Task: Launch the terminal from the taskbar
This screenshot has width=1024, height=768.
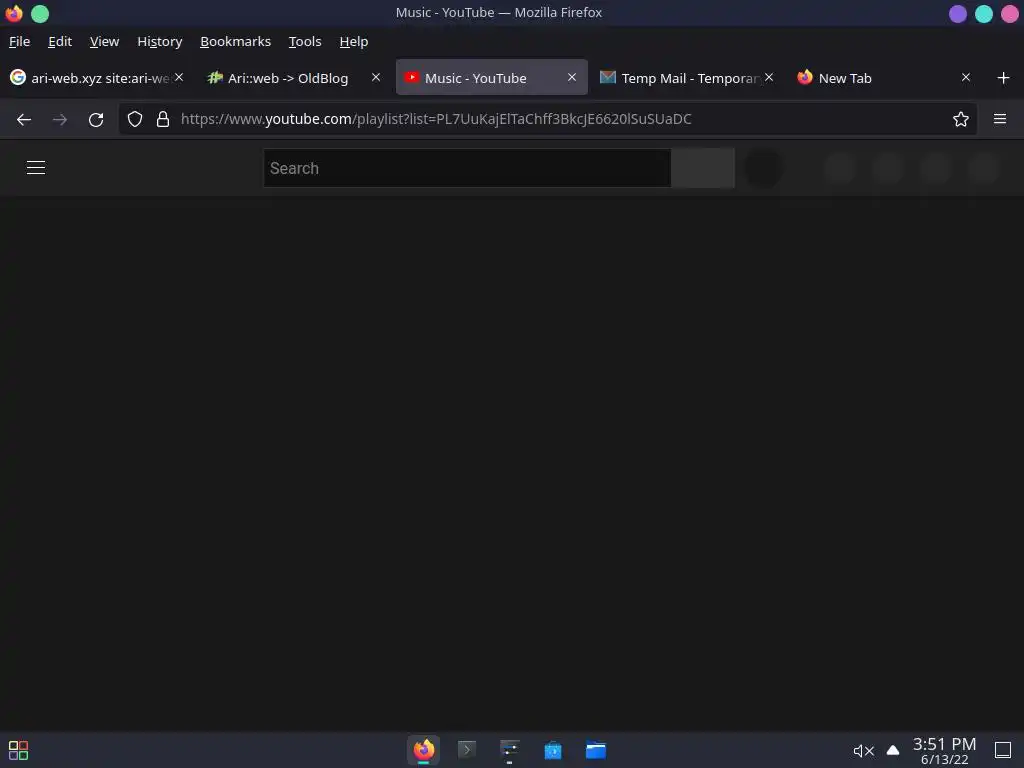Action: pyautogui.click(x=466, y=750)
